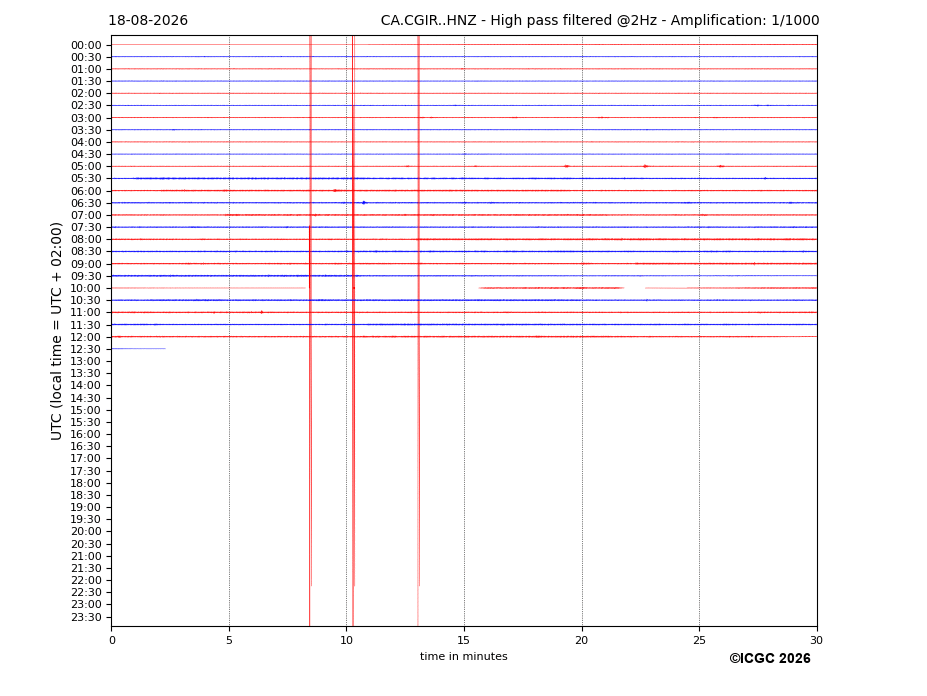Click the x-axis tick label 15

pyautogui.click(x=464, y=640)
